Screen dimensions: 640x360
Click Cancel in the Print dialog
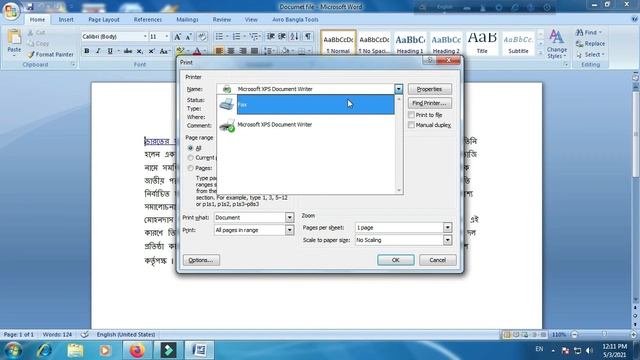tap(438, 260)
